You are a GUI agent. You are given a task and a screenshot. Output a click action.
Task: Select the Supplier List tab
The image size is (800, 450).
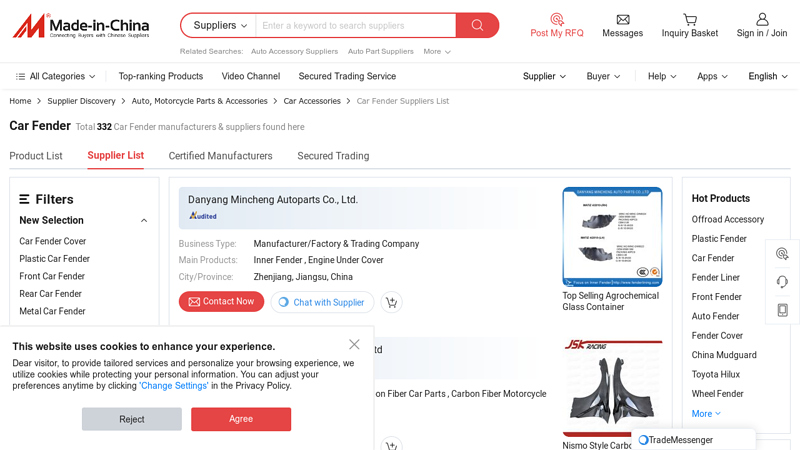[x=115, y=155]
